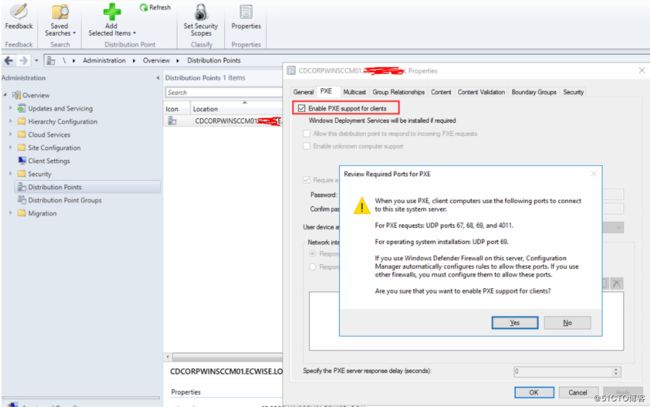Expand the Hierarchy Configuration node
Screen dimensions: 650x407
coord(10,121)
